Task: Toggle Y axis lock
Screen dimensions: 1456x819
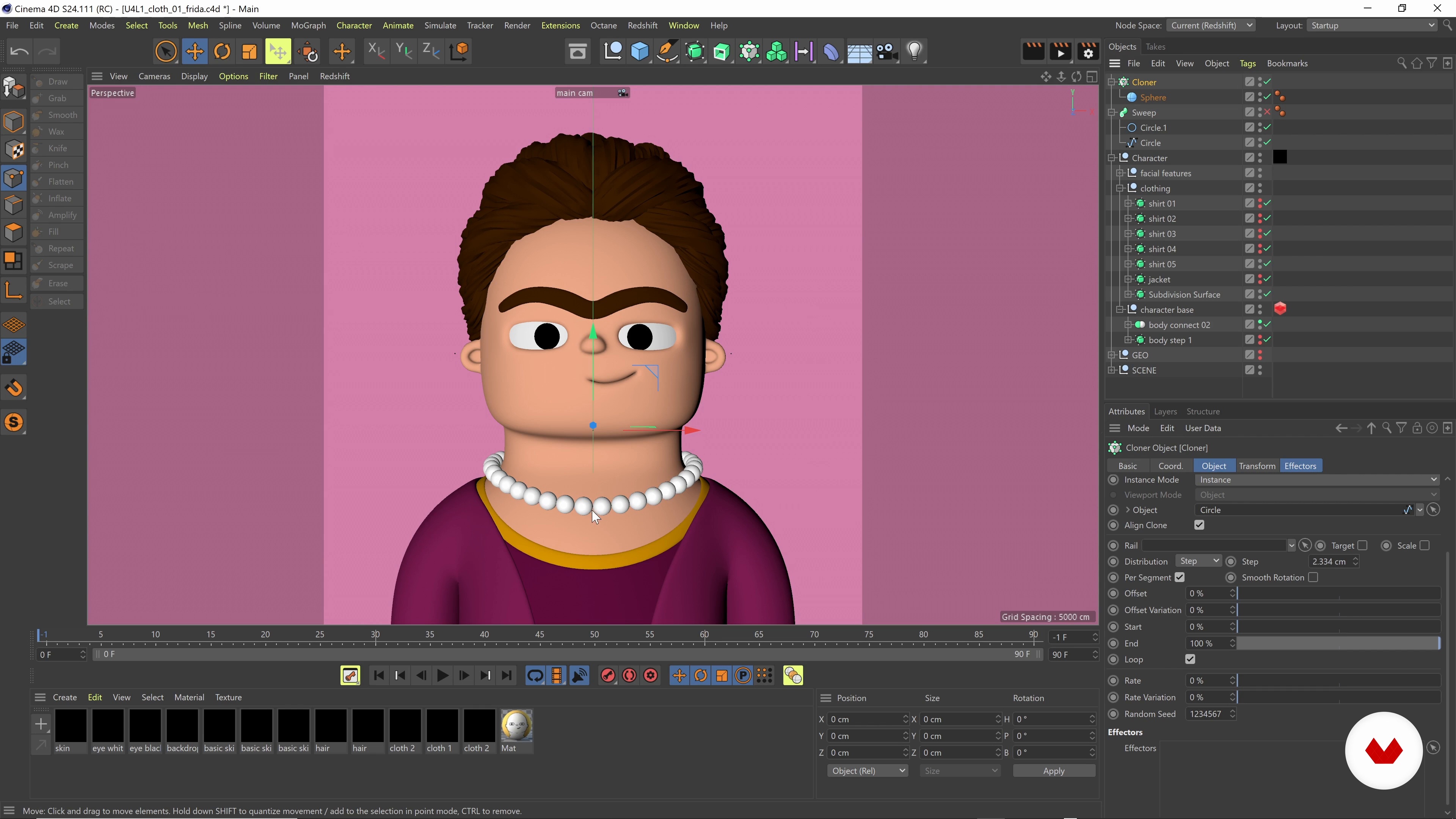Action: pyautogui.click(x=403, y=52)
